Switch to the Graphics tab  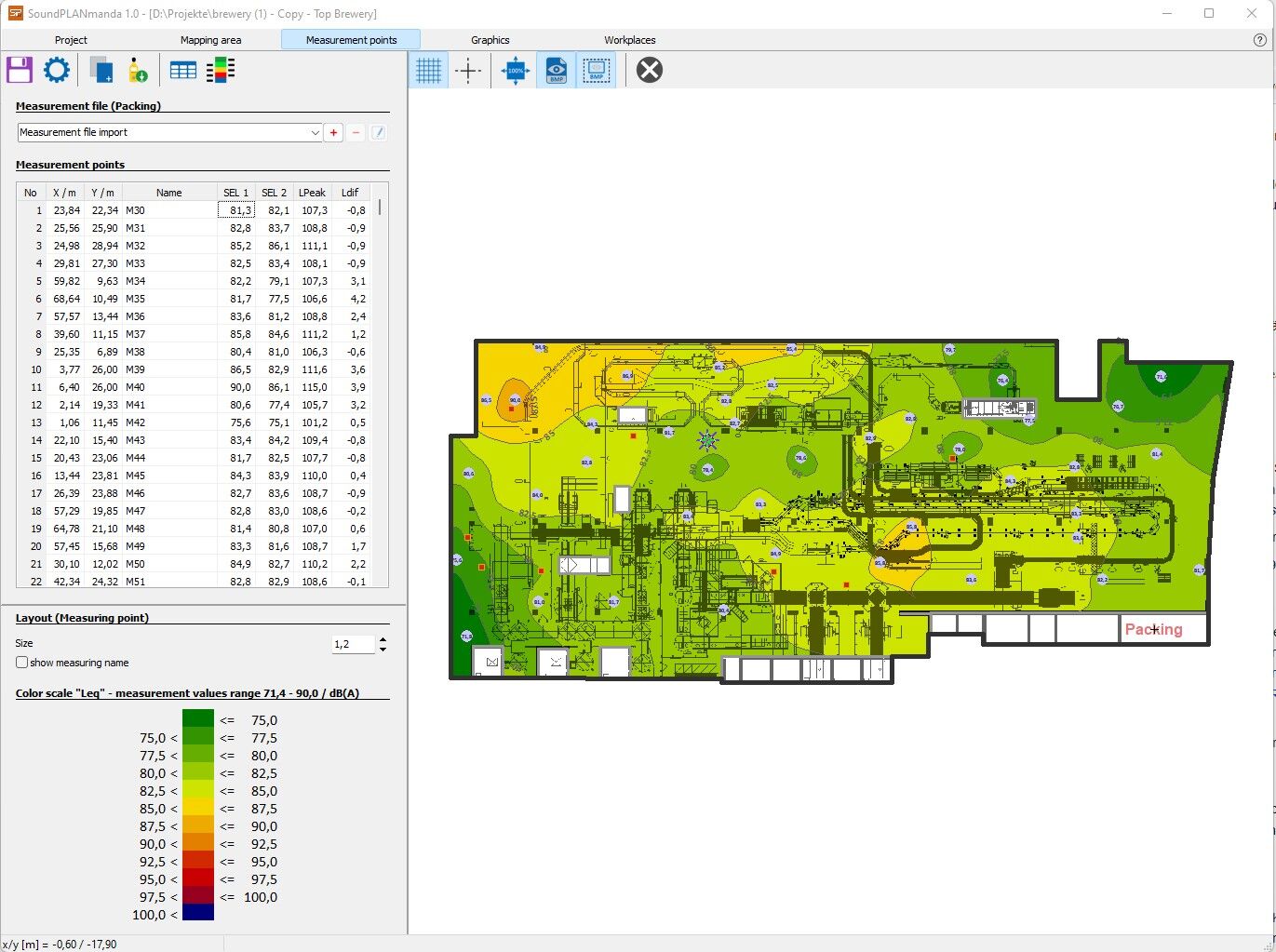click(490, 40)
